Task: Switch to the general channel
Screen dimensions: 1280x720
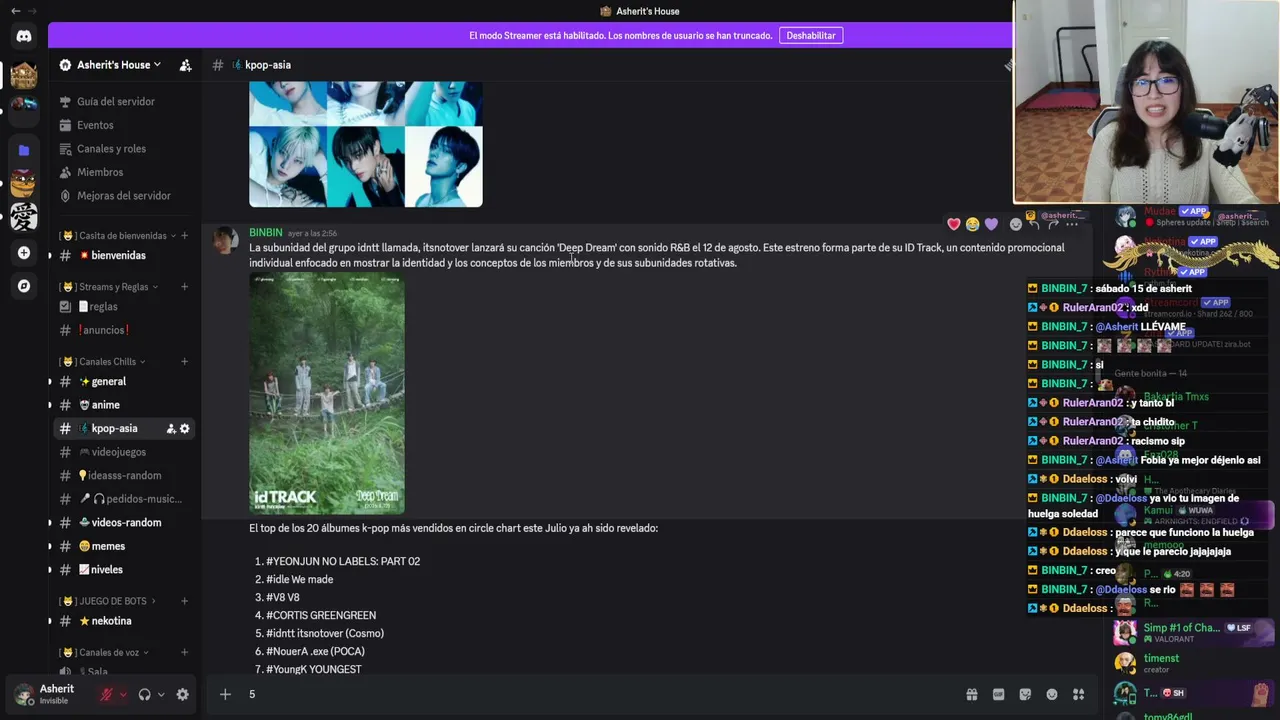Action: [x=125, y=381]
